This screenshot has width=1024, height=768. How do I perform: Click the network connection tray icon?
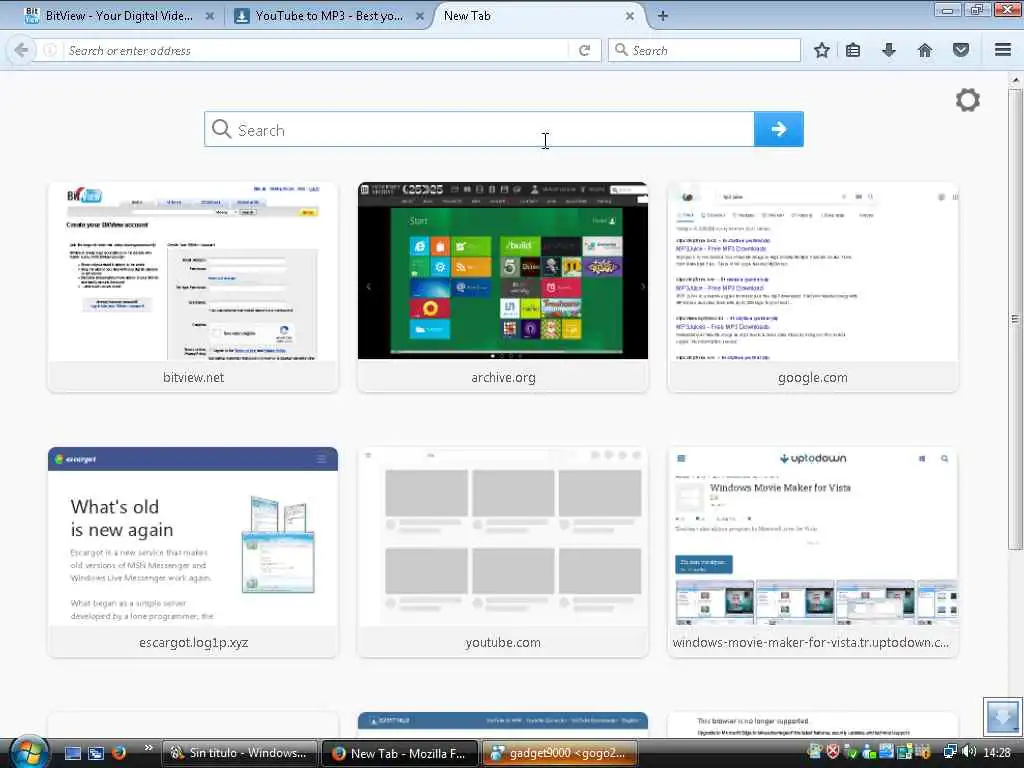(950, 752)
